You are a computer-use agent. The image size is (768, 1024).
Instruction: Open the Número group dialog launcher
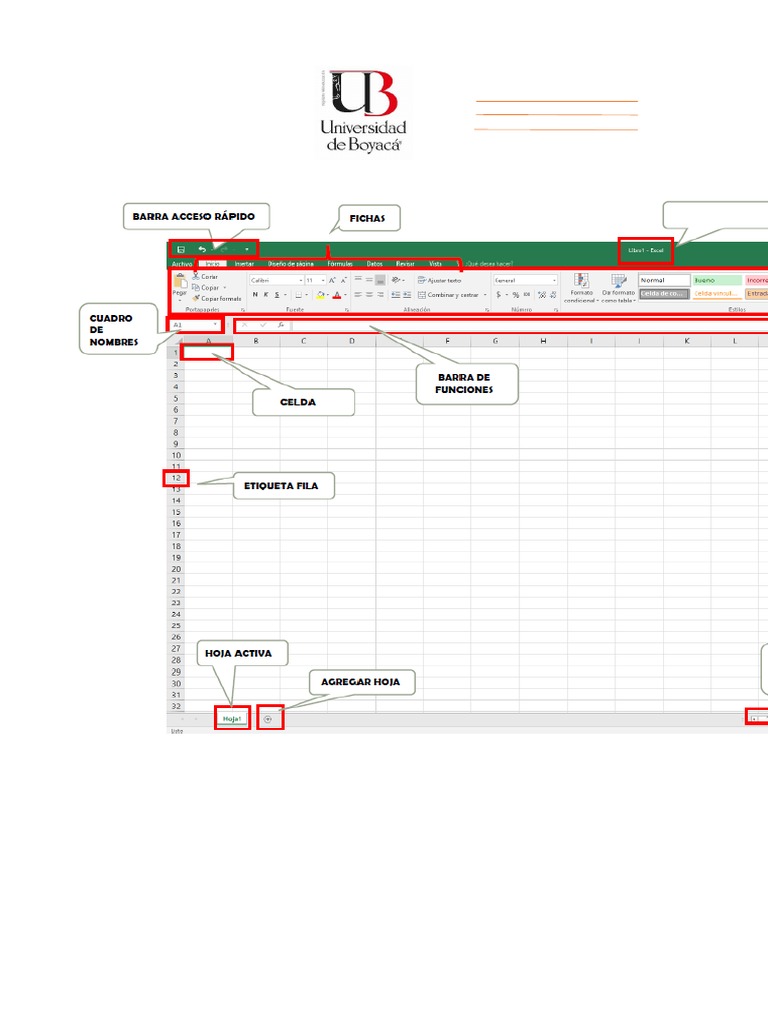(x=556, y=310)
